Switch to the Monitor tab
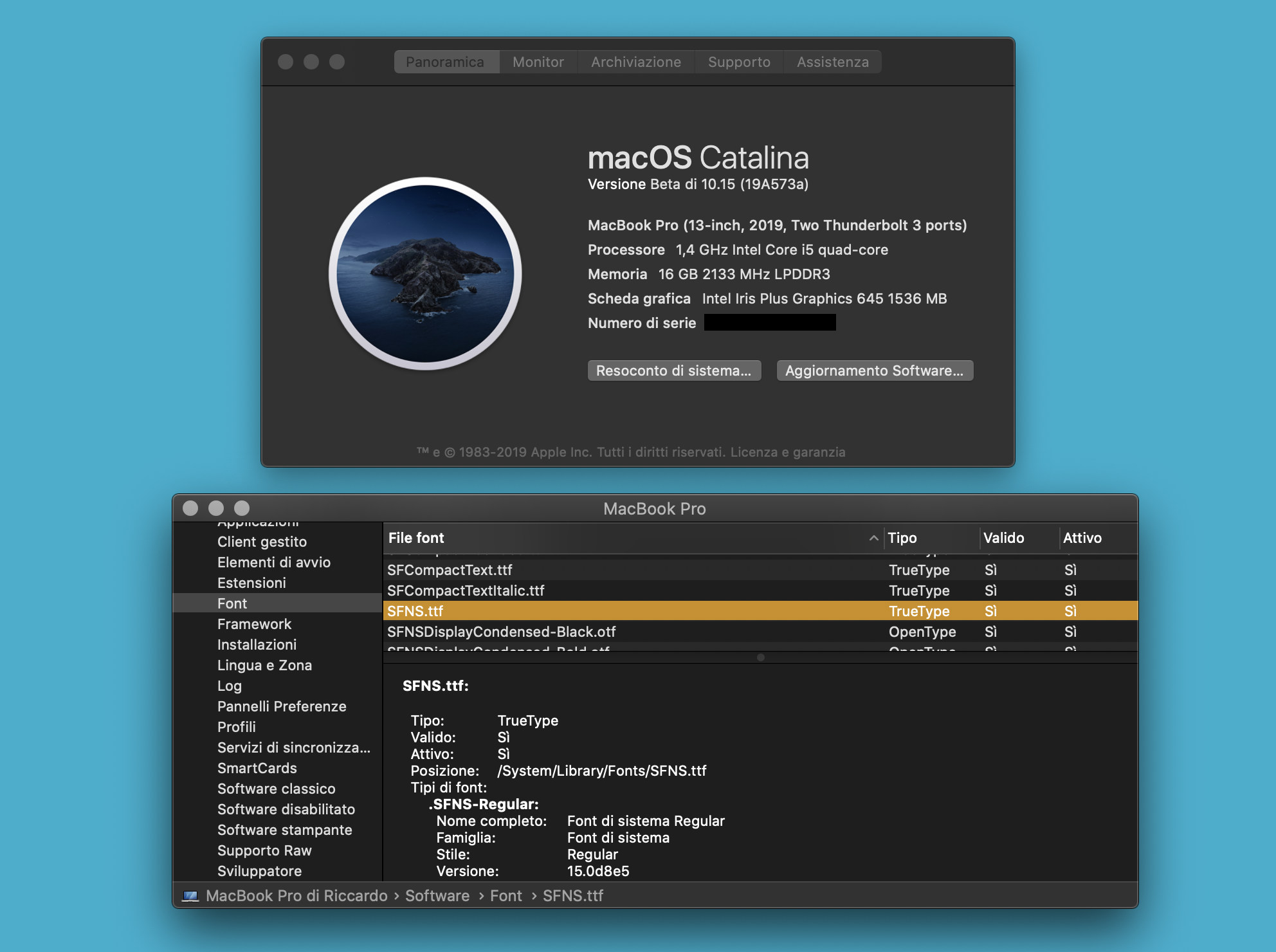The width and height of the screenshot is (1276, 952). [x=537, y=62]
